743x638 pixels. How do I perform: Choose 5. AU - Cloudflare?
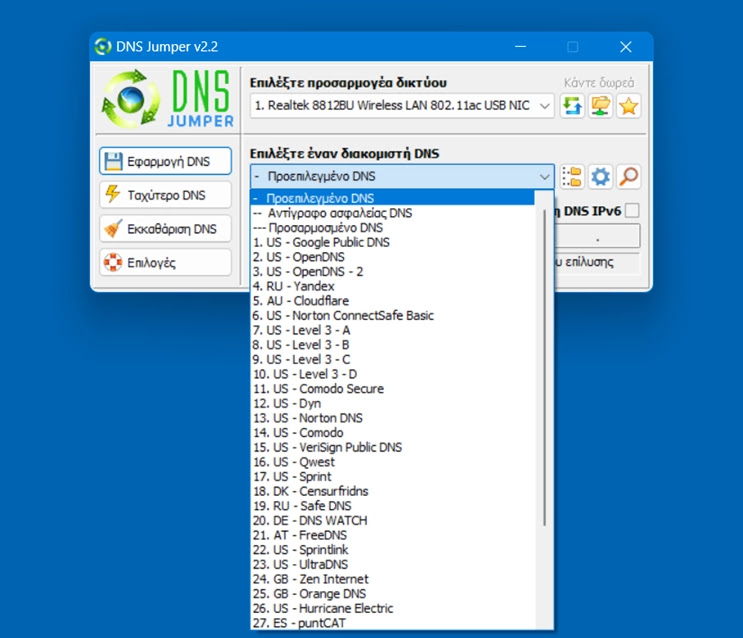coord(392,301)
